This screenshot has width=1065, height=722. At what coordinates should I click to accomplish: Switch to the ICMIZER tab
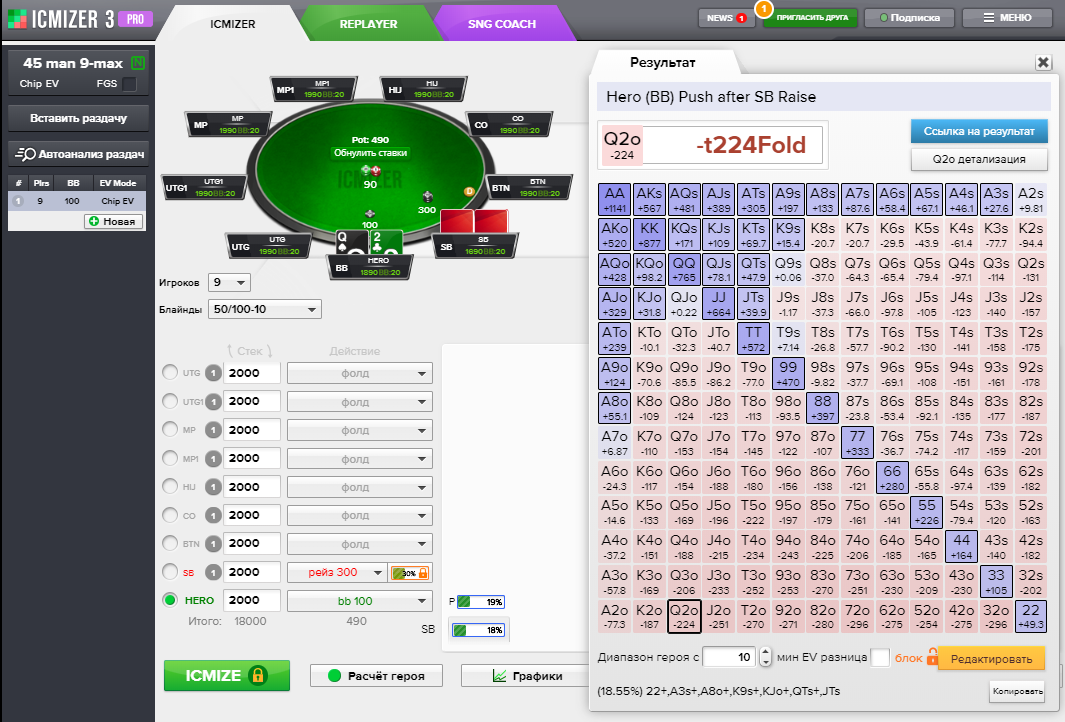[x=232, y=24]
